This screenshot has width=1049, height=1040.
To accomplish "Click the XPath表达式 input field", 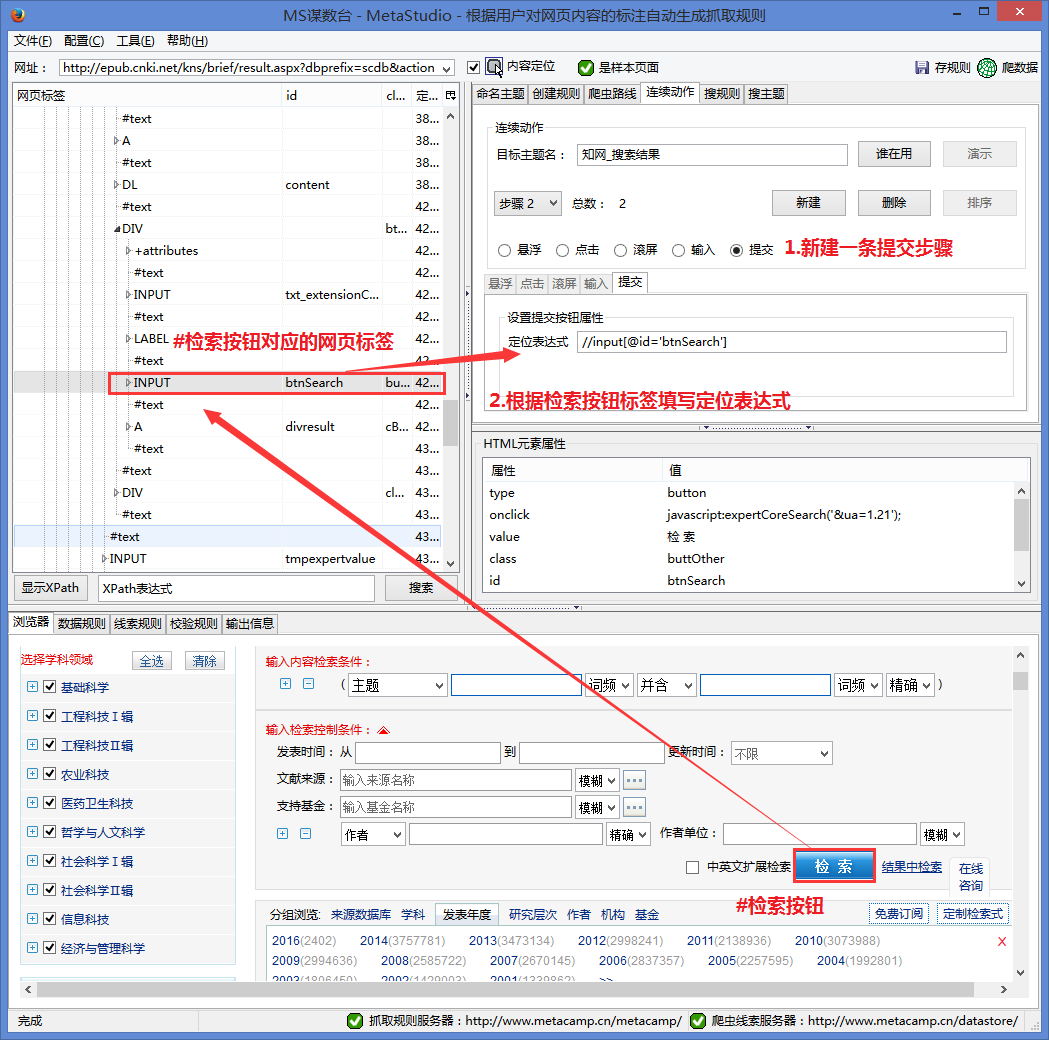I will [x=236, y=589].
